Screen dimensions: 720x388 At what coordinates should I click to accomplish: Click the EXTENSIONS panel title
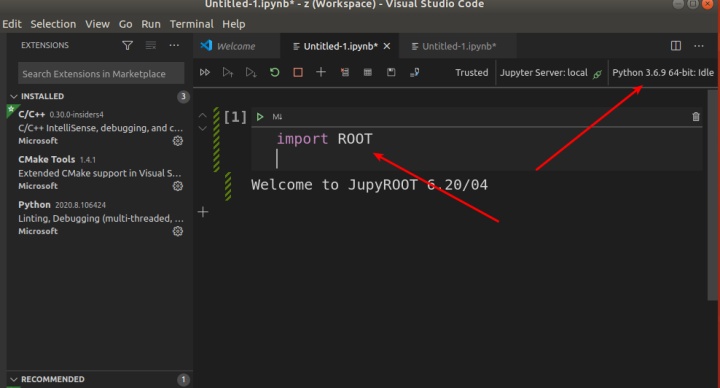45,45
